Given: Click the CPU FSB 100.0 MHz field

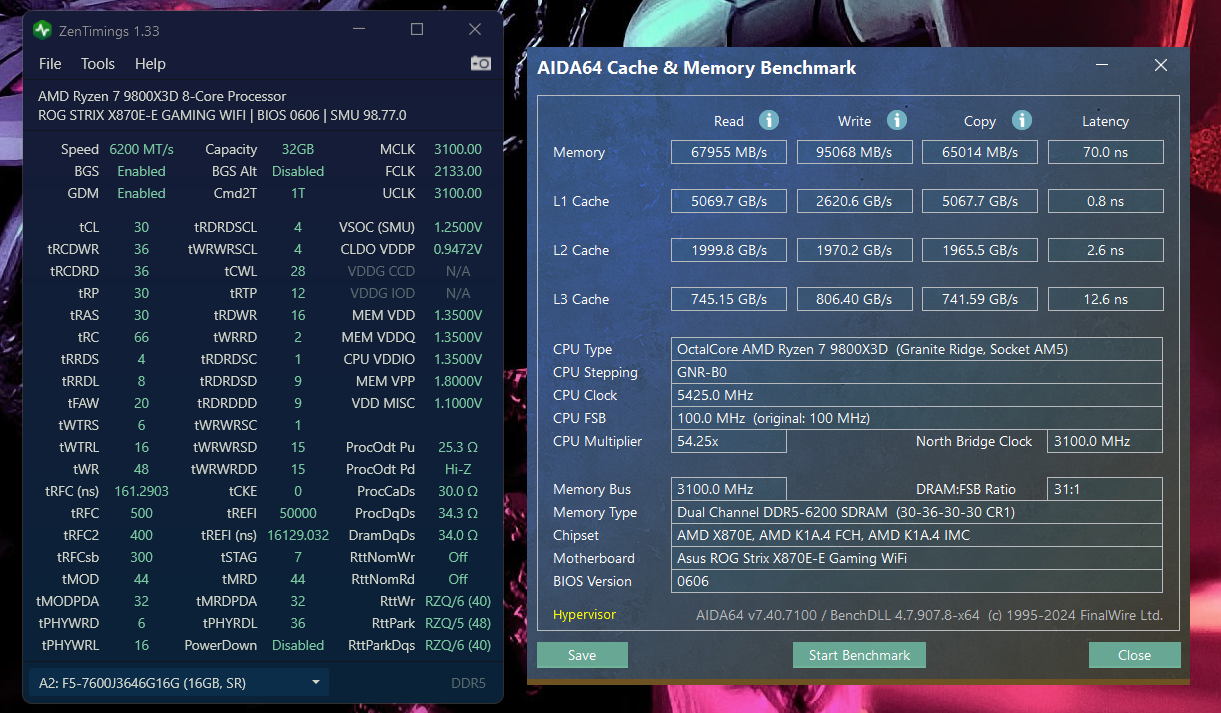Looking at the screenshot, I should (x=917, y=418).
